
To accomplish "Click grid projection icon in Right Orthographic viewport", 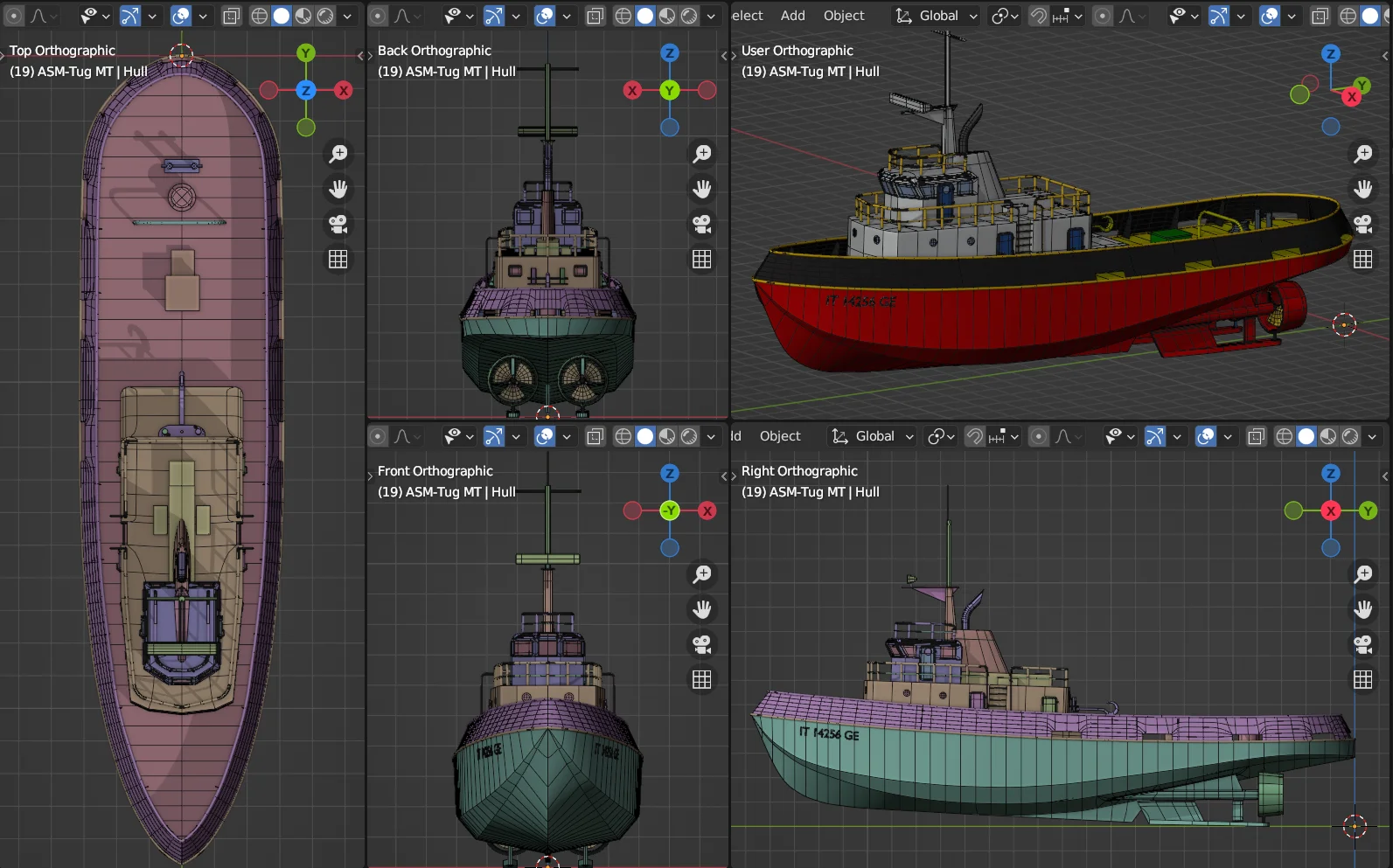I will tap(1363, 679).
